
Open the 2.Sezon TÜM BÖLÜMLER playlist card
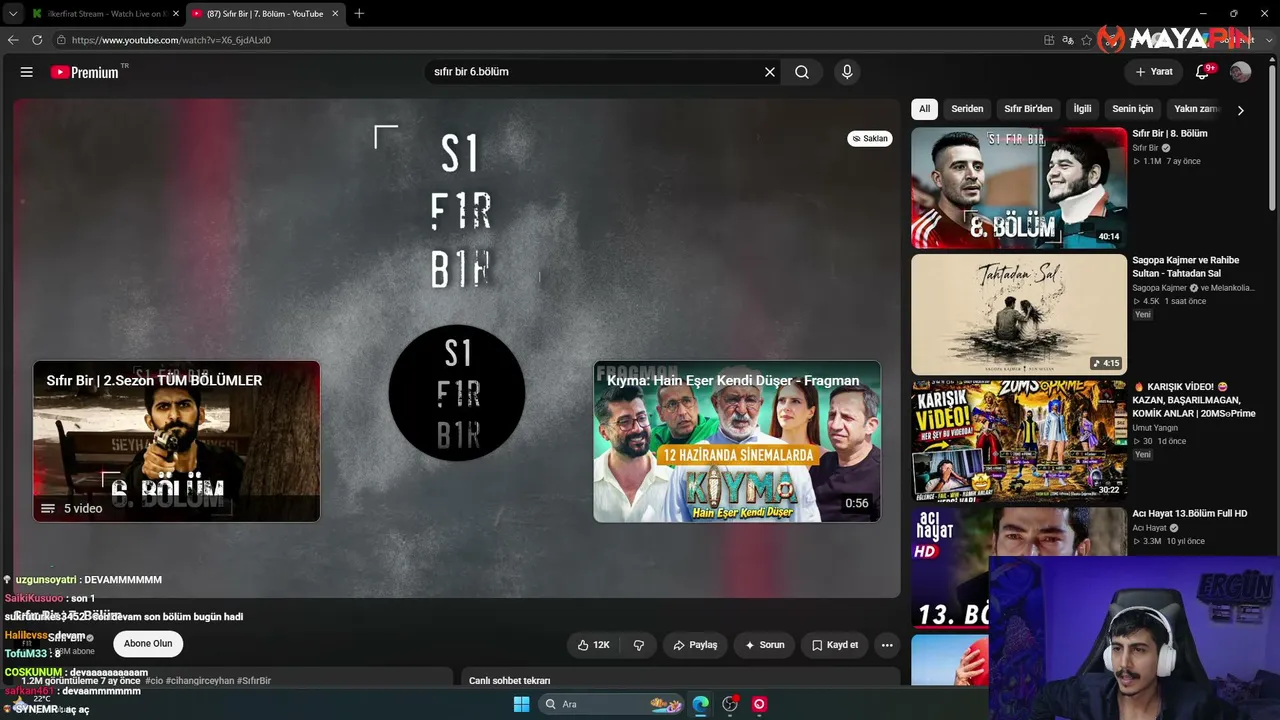pyautogui.click(x=176, y=441)
